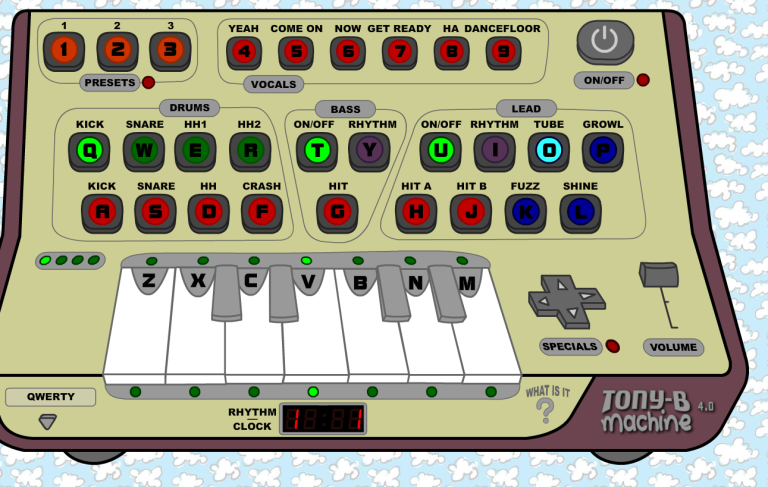Select preset 1
Viewport: 768px width, 487px height.
pos(64,49)
